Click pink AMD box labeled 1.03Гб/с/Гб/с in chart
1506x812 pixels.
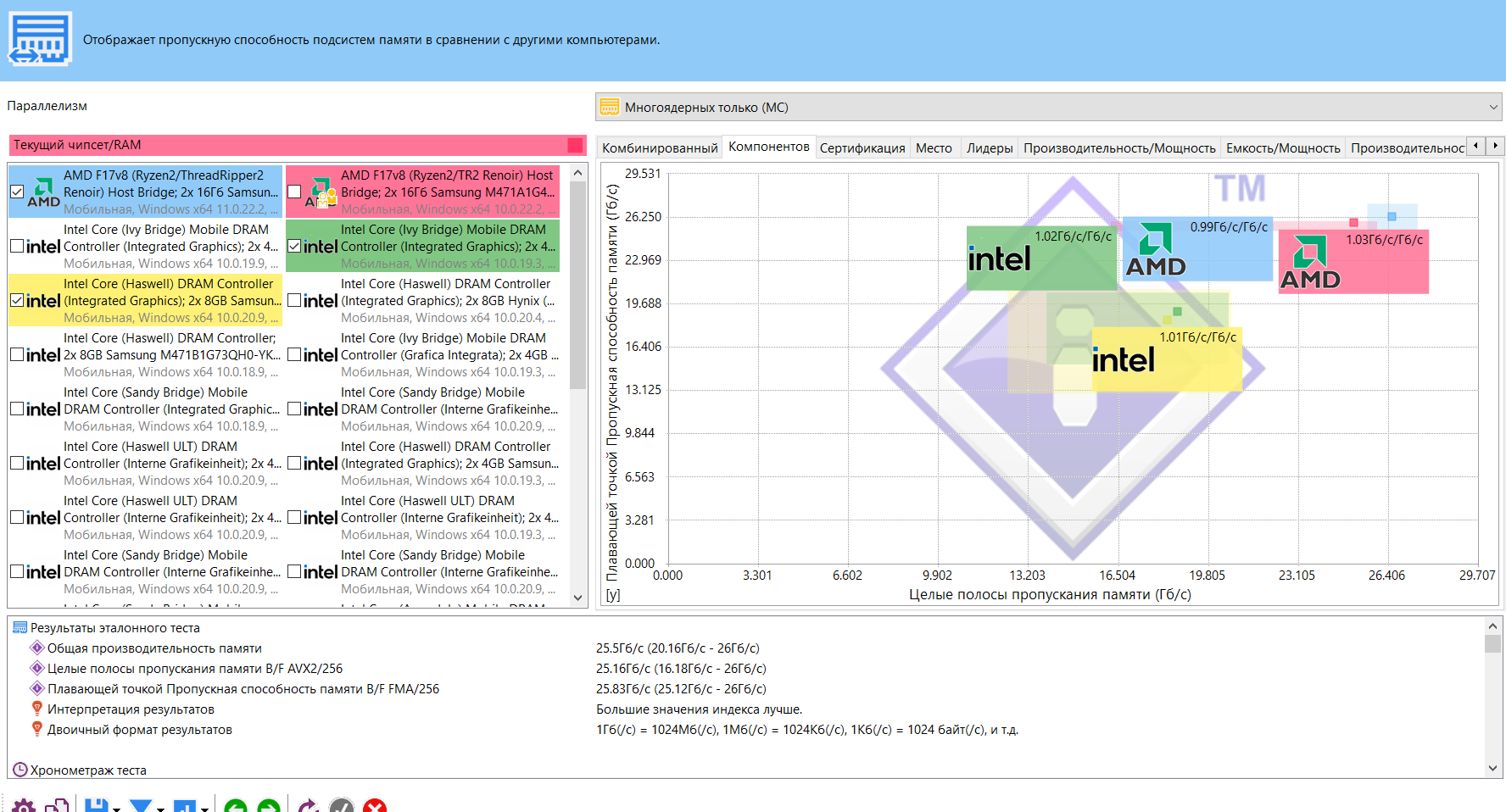(1353, 262)
